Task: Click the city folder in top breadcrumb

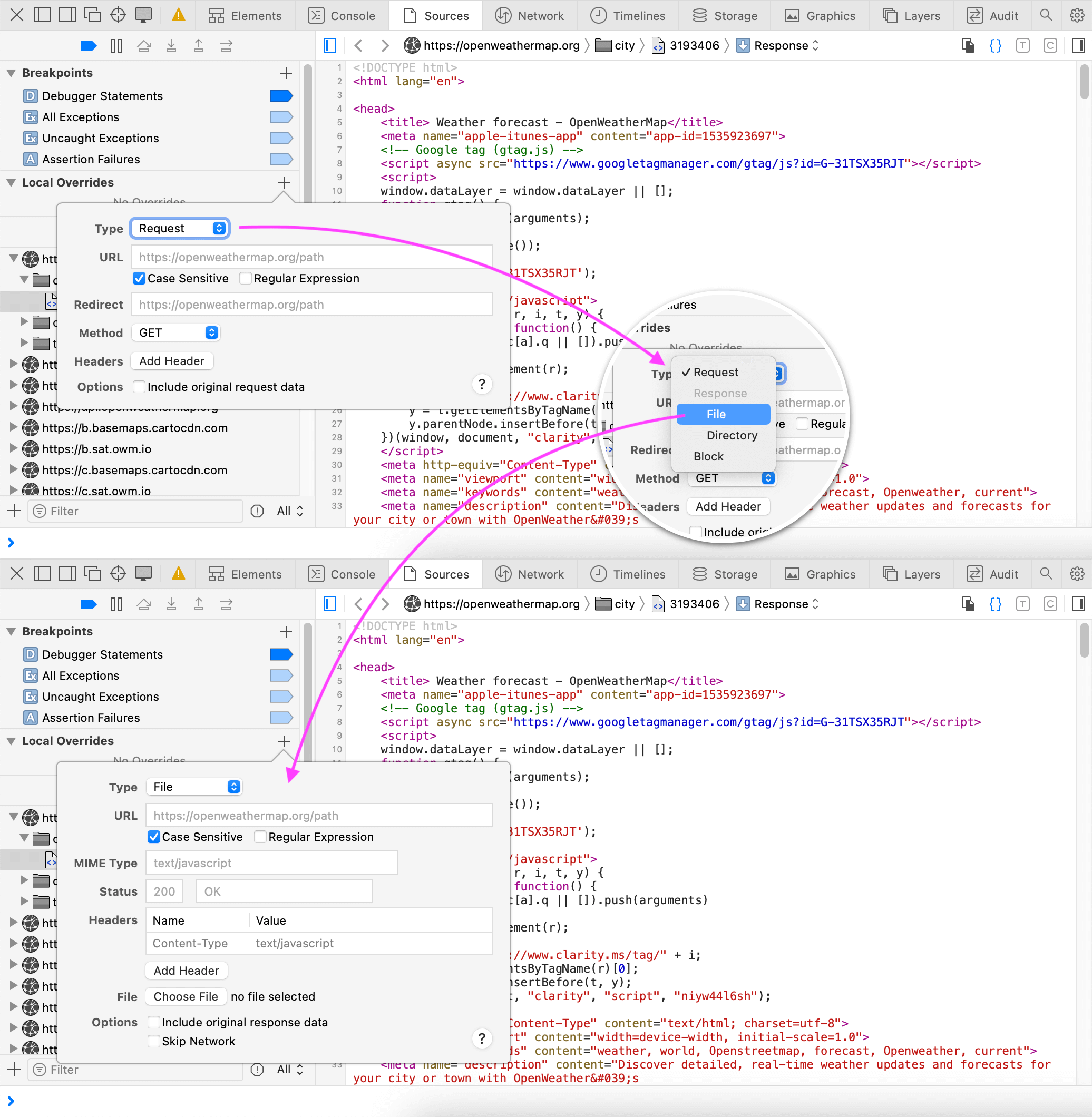Action: pos(616,46)
